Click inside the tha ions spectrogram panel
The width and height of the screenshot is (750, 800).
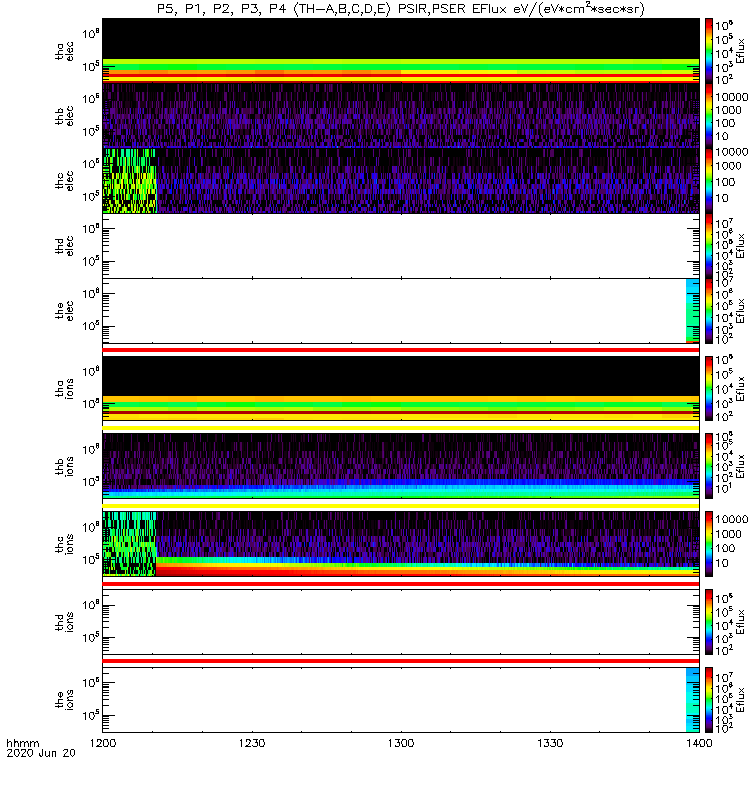[401, 388]
